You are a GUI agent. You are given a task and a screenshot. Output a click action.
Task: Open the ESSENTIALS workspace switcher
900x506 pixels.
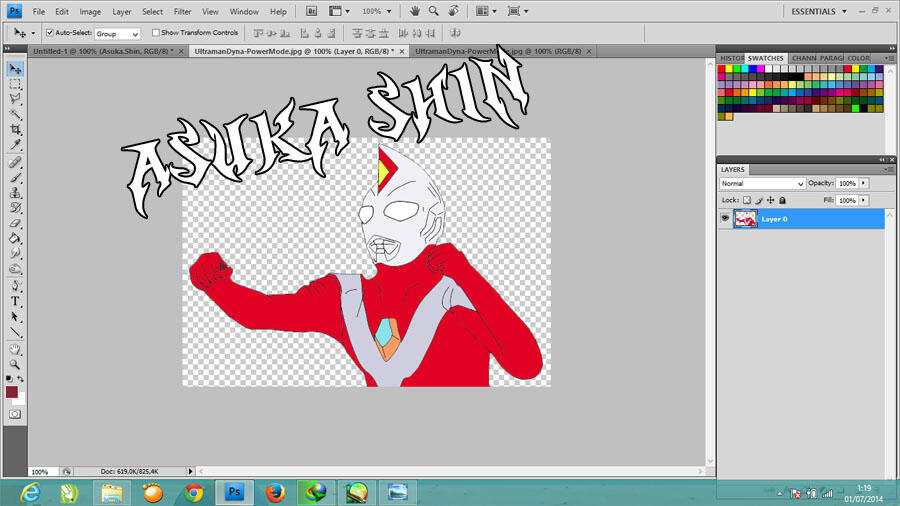point(818,11)
